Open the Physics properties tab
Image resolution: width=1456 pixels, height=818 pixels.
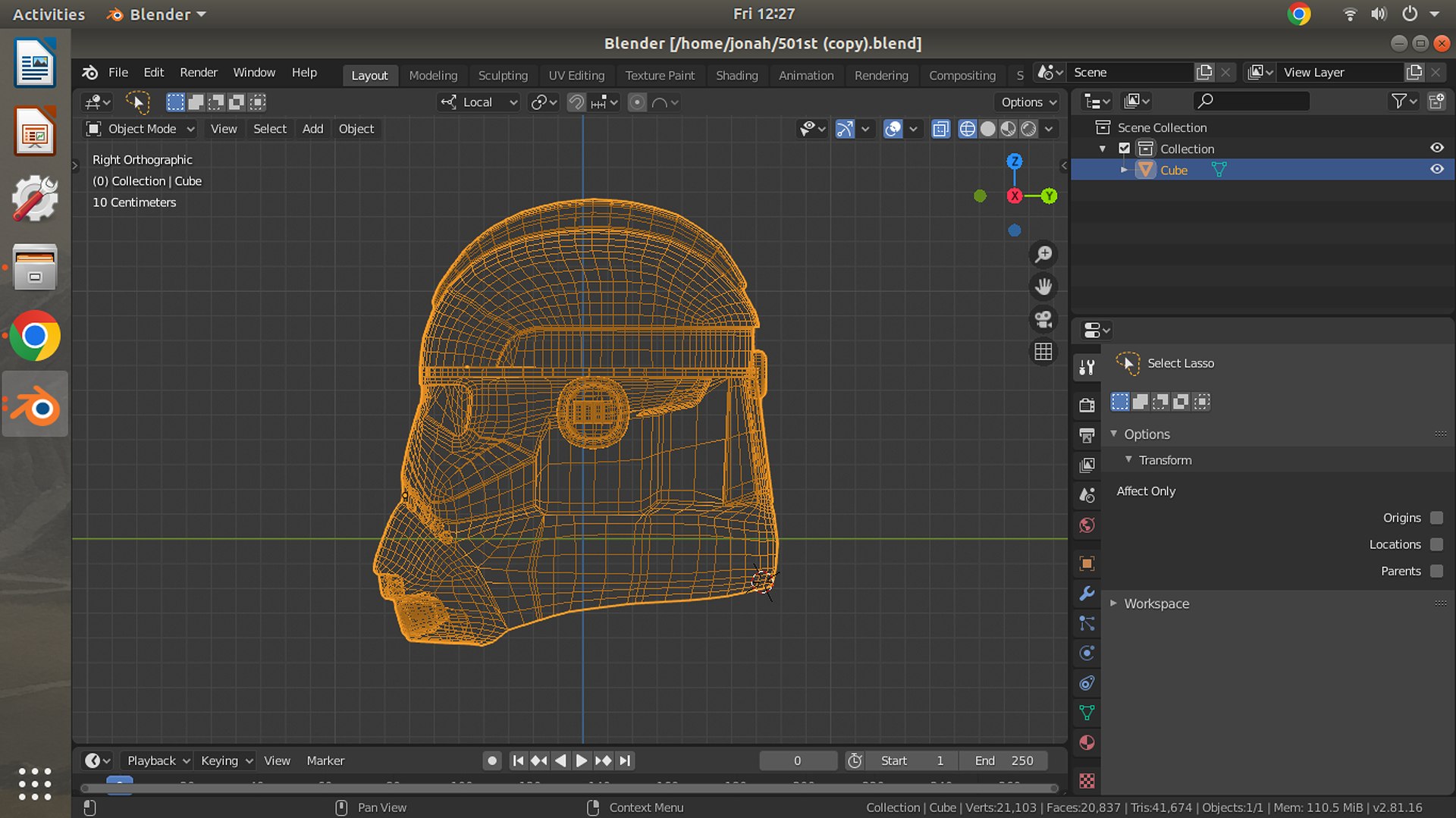click(x=1087, y=653)
